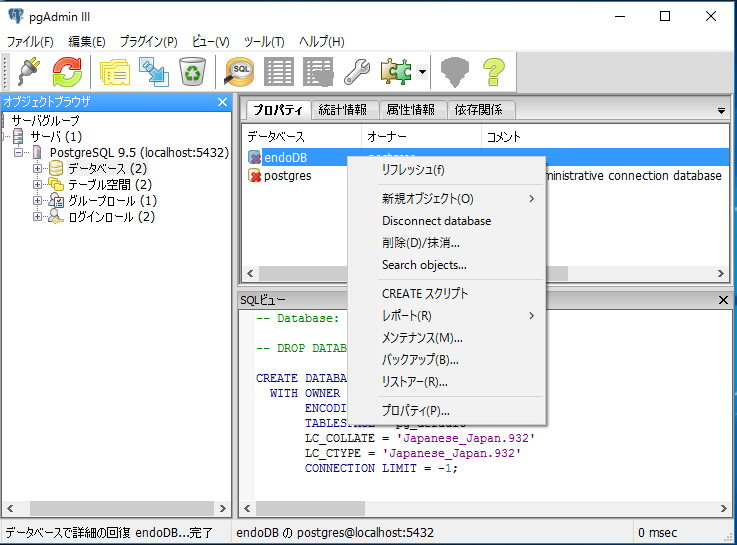Open the ビュー(V) menu
Image resolution: width=737 pixels, height=545 pixels.
click(x=210, y=41)
